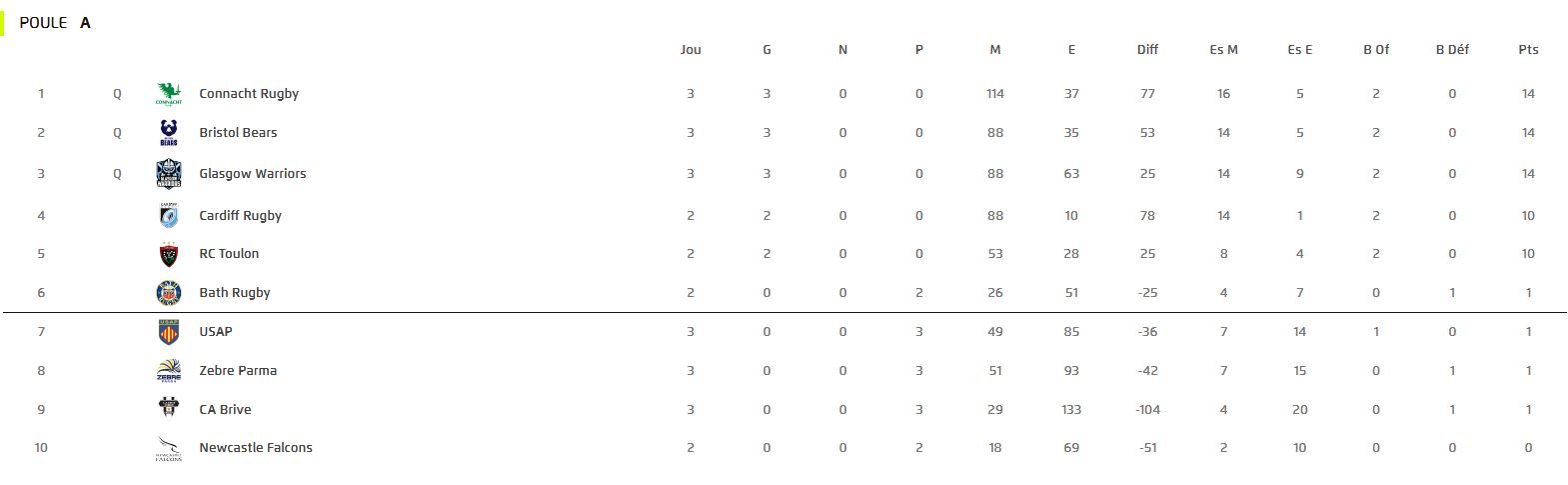Select the Newcastle Falcons team name
1568x485 pixels.
[x=256, y=448]
